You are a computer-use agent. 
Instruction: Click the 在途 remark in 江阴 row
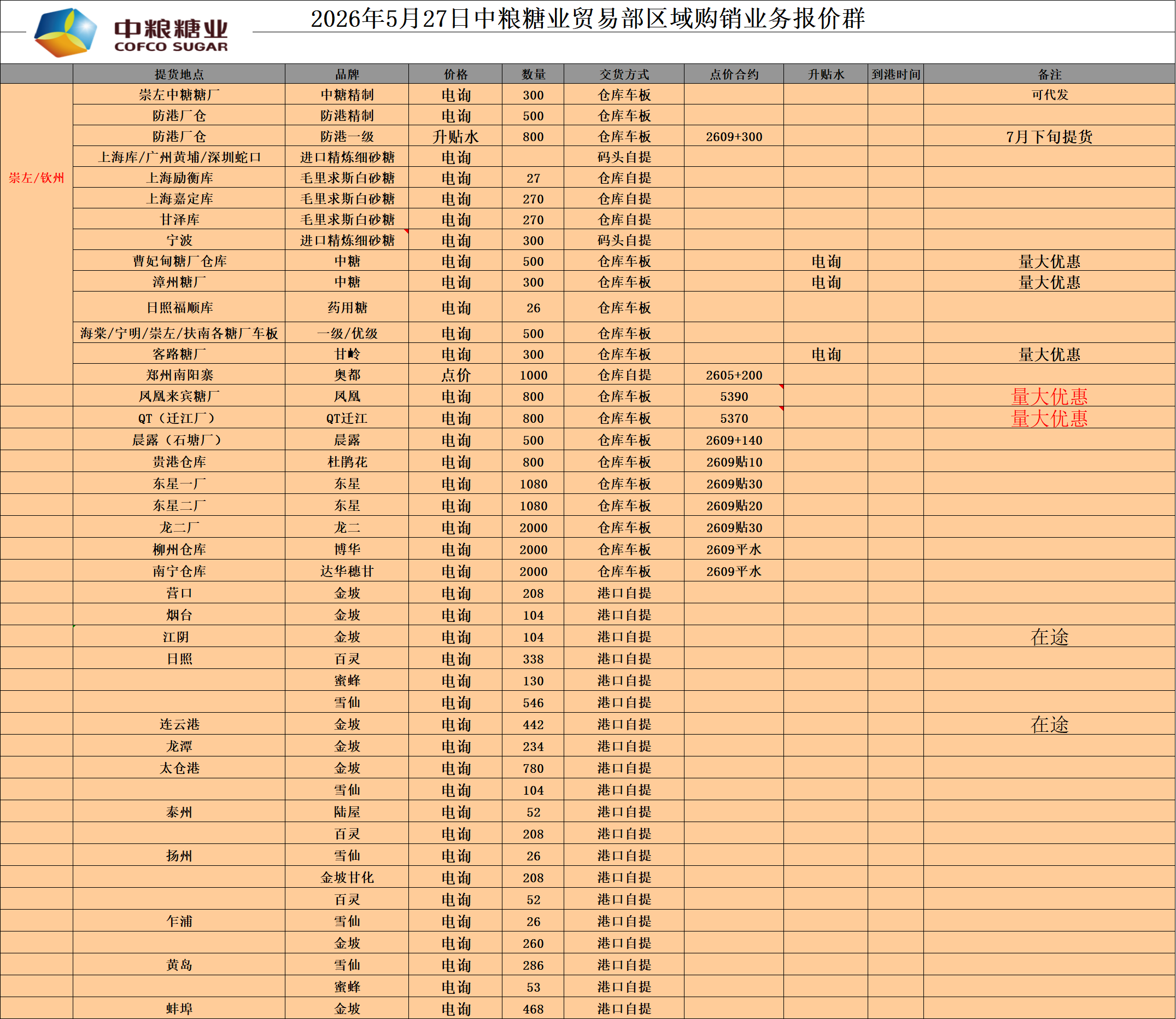[x=1049, y=637]
